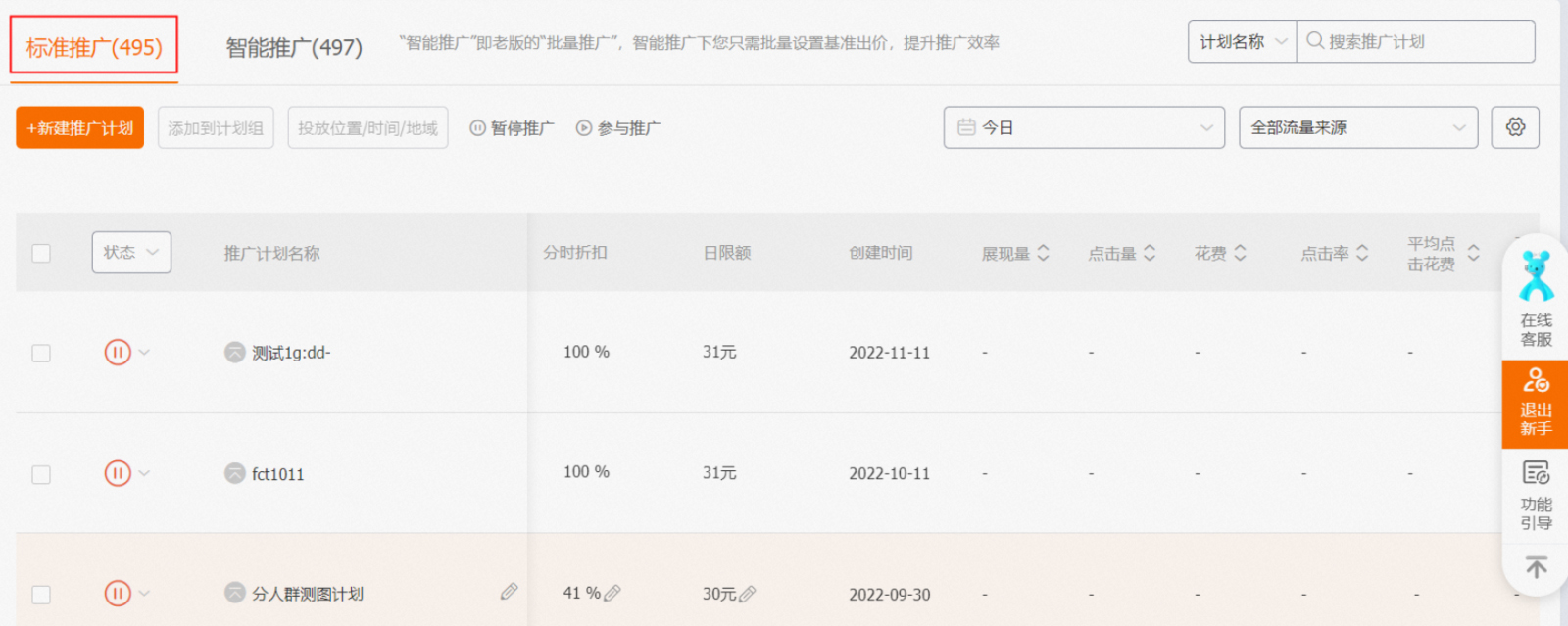
Task: Edit the 41 % discount pencil icon
Action: click(x=612, y=593)
